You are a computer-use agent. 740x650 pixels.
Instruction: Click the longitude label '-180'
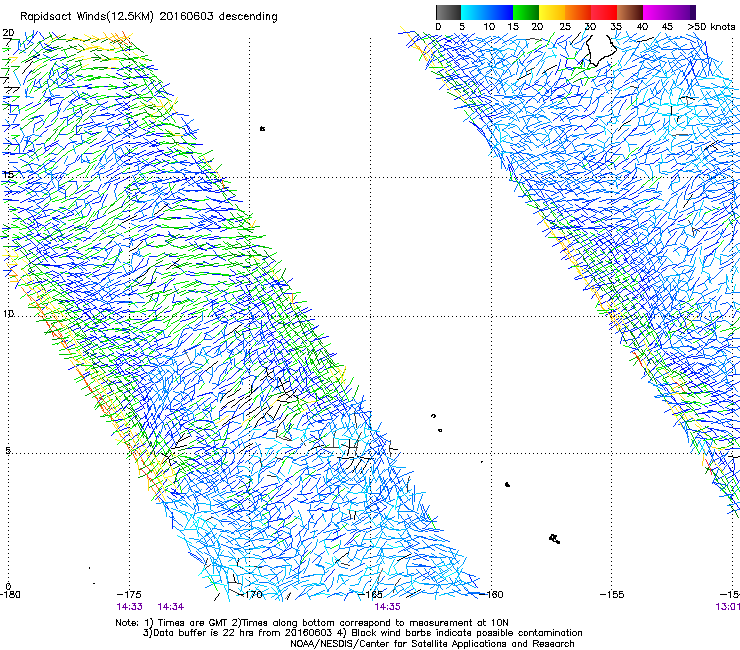(10, 594)
